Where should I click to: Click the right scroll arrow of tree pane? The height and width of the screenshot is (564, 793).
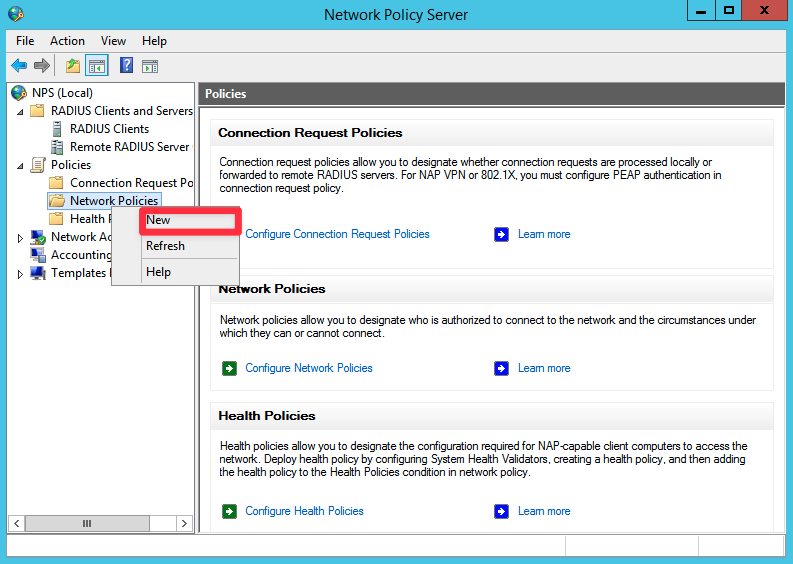click(x=184, y=524)
